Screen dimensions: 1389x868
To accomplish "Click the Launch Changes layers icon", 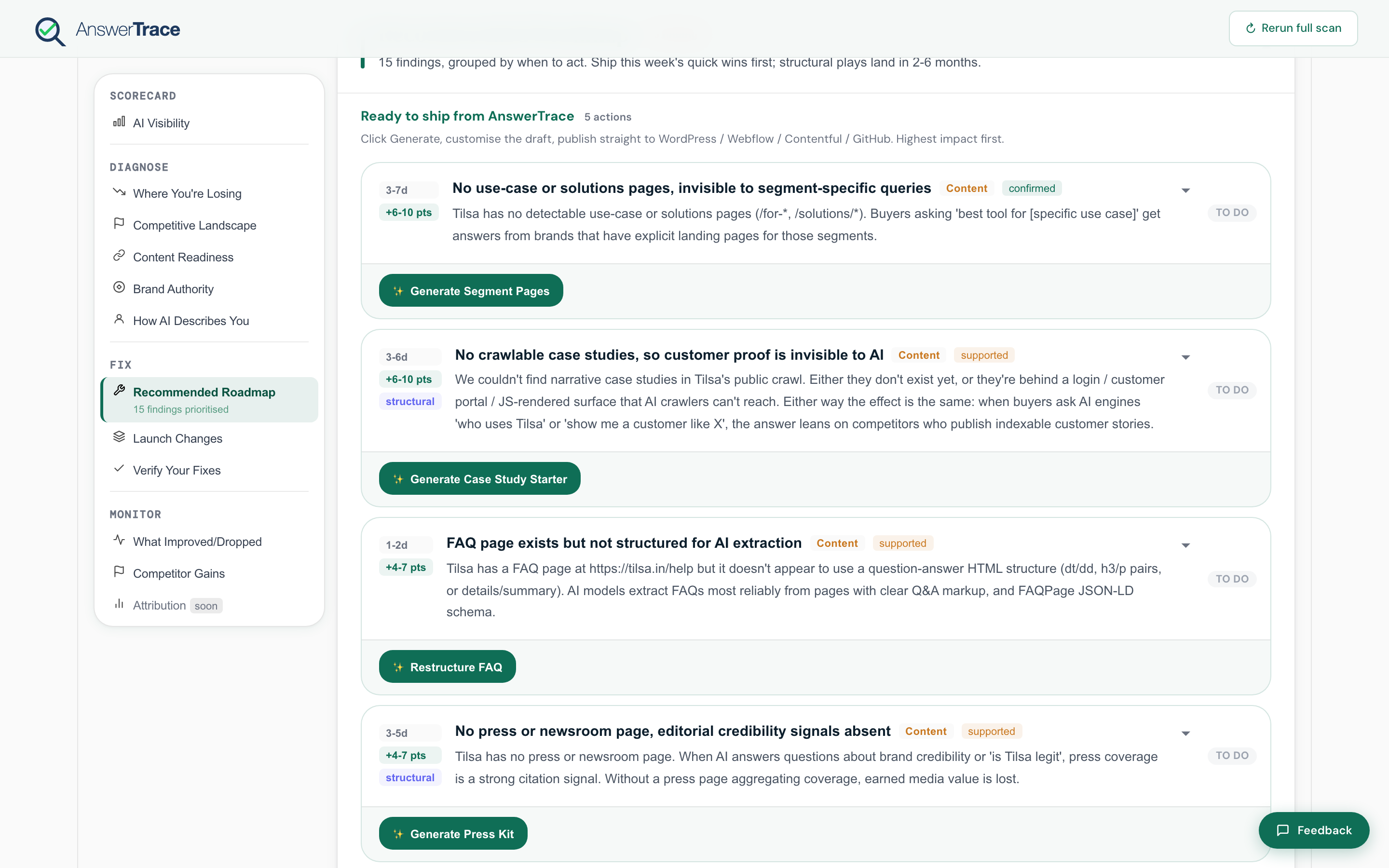I will (x=119, y=437).
